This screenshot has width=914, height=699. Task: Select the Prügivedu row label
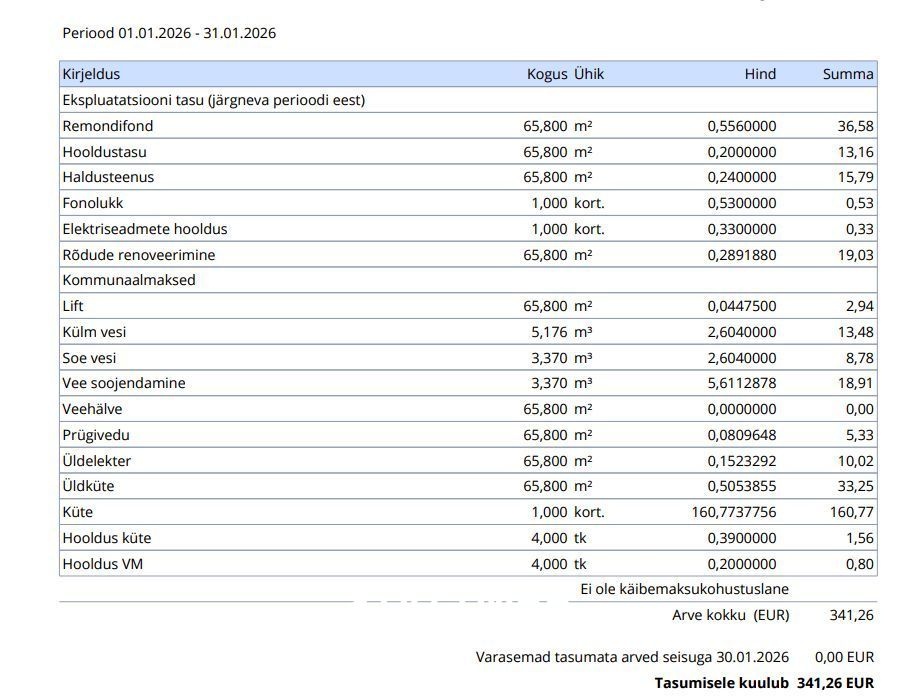96,435
